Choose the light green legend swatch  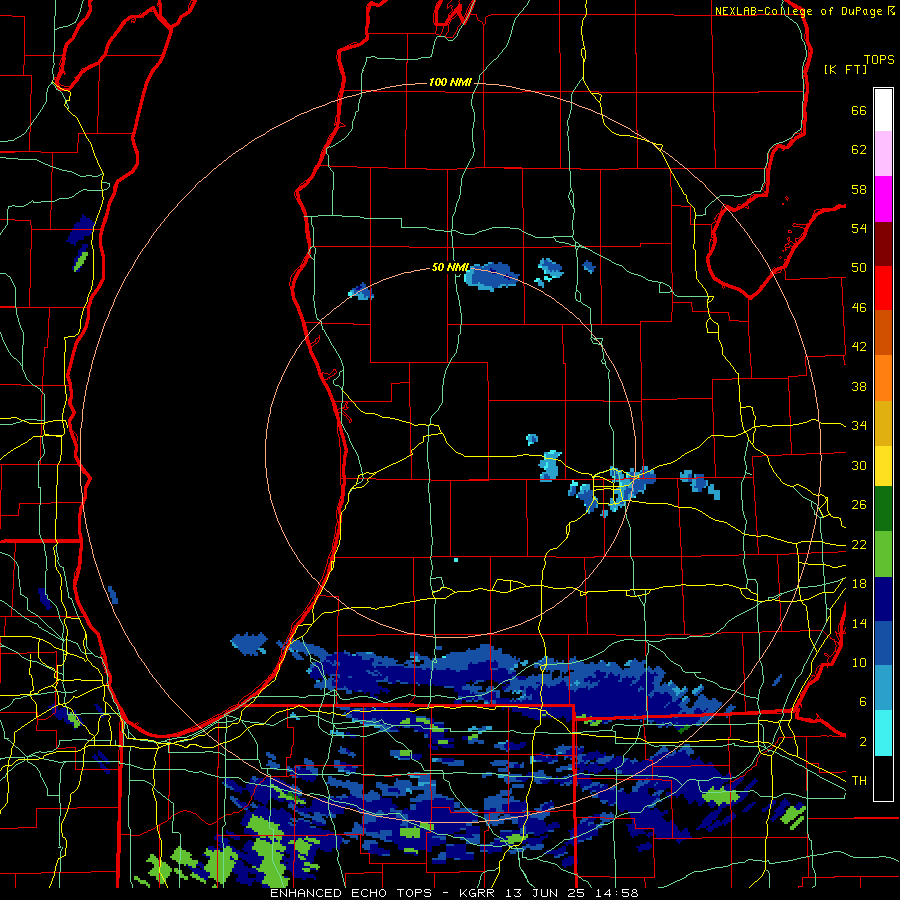point(883,554)
